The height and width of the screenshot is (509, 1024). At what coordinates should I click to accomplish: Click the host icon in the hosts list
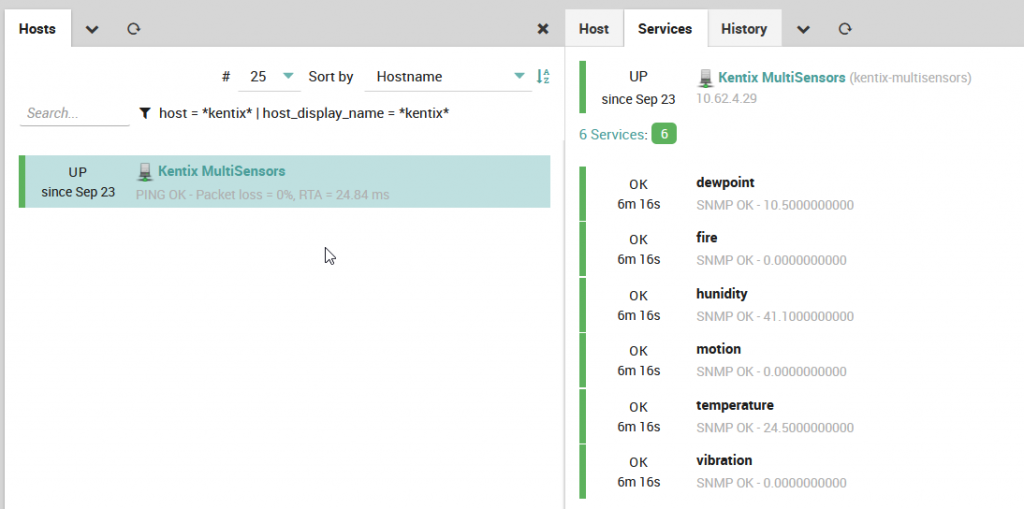(x=144, y=172)
